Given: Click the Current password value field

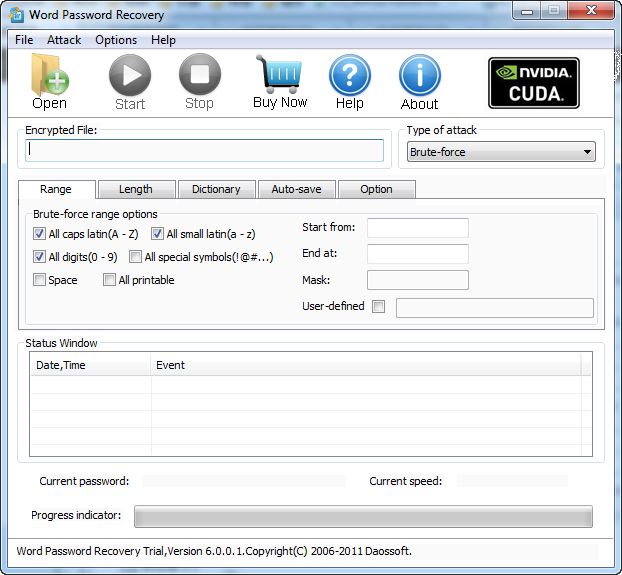Looking at the screenshot, I should (x=244, y=481).
